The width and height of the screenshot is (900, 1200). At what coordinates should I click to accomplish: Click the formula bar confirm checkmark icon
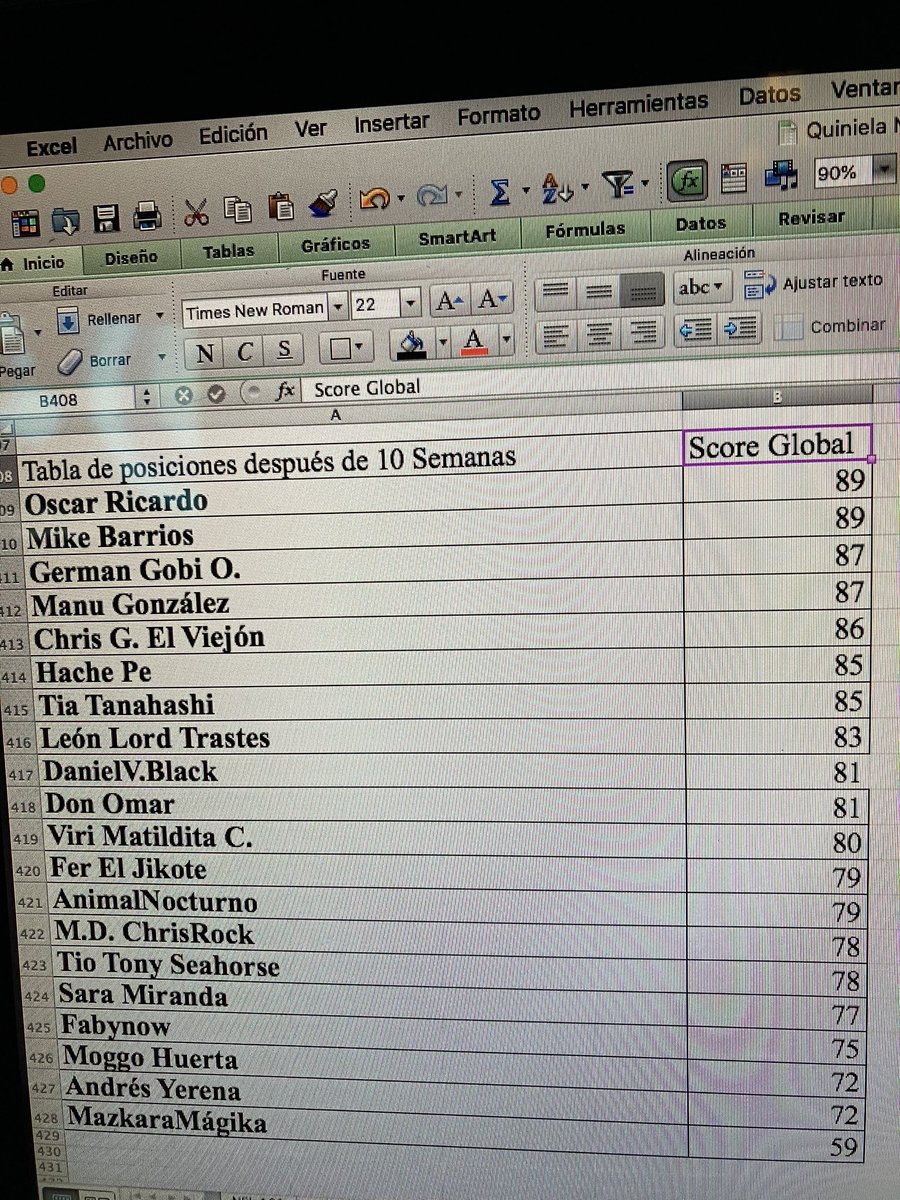click(216, 394)
